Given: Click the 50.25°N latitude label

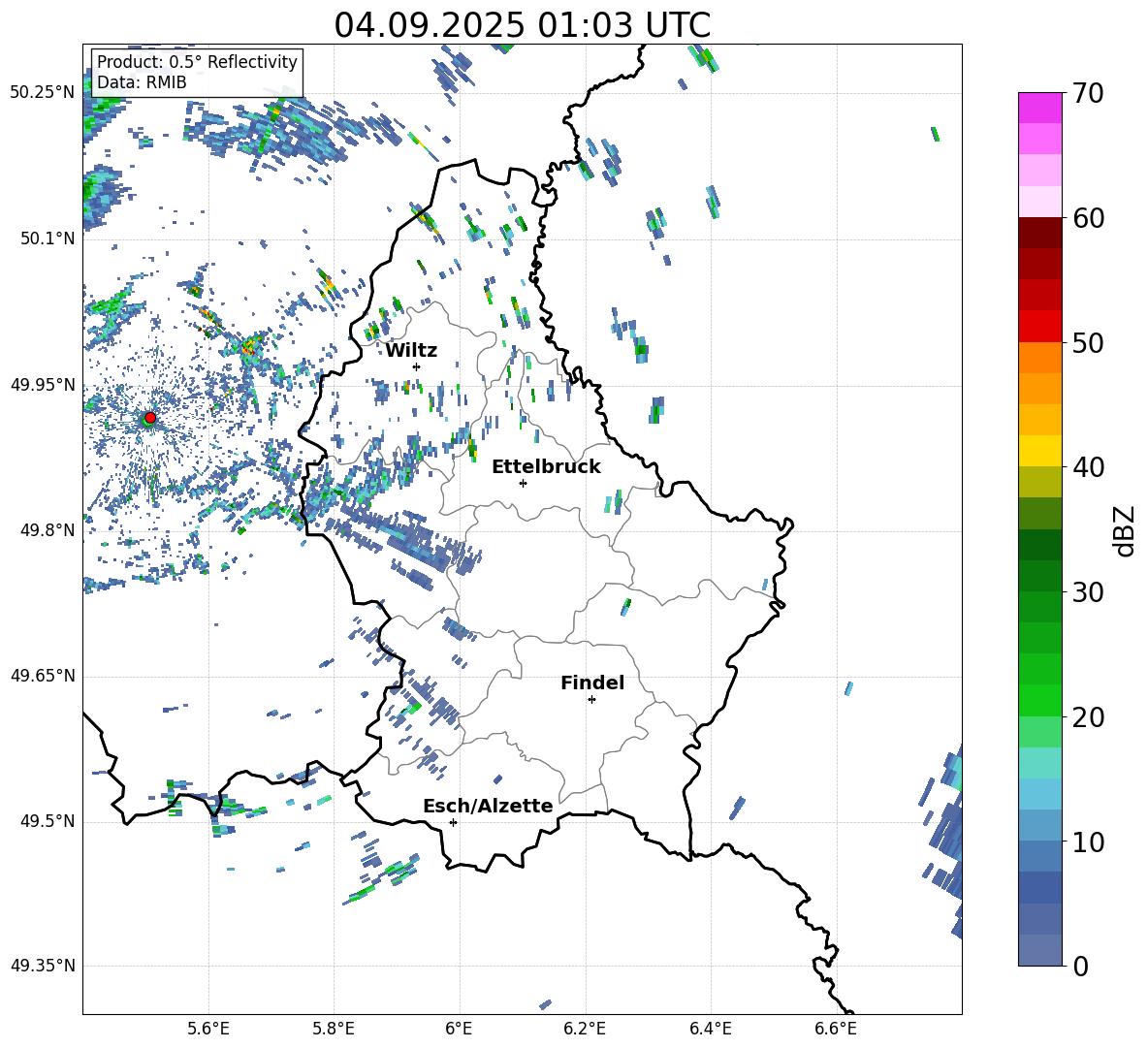Looking at the screenshot, I should point(43,93).
